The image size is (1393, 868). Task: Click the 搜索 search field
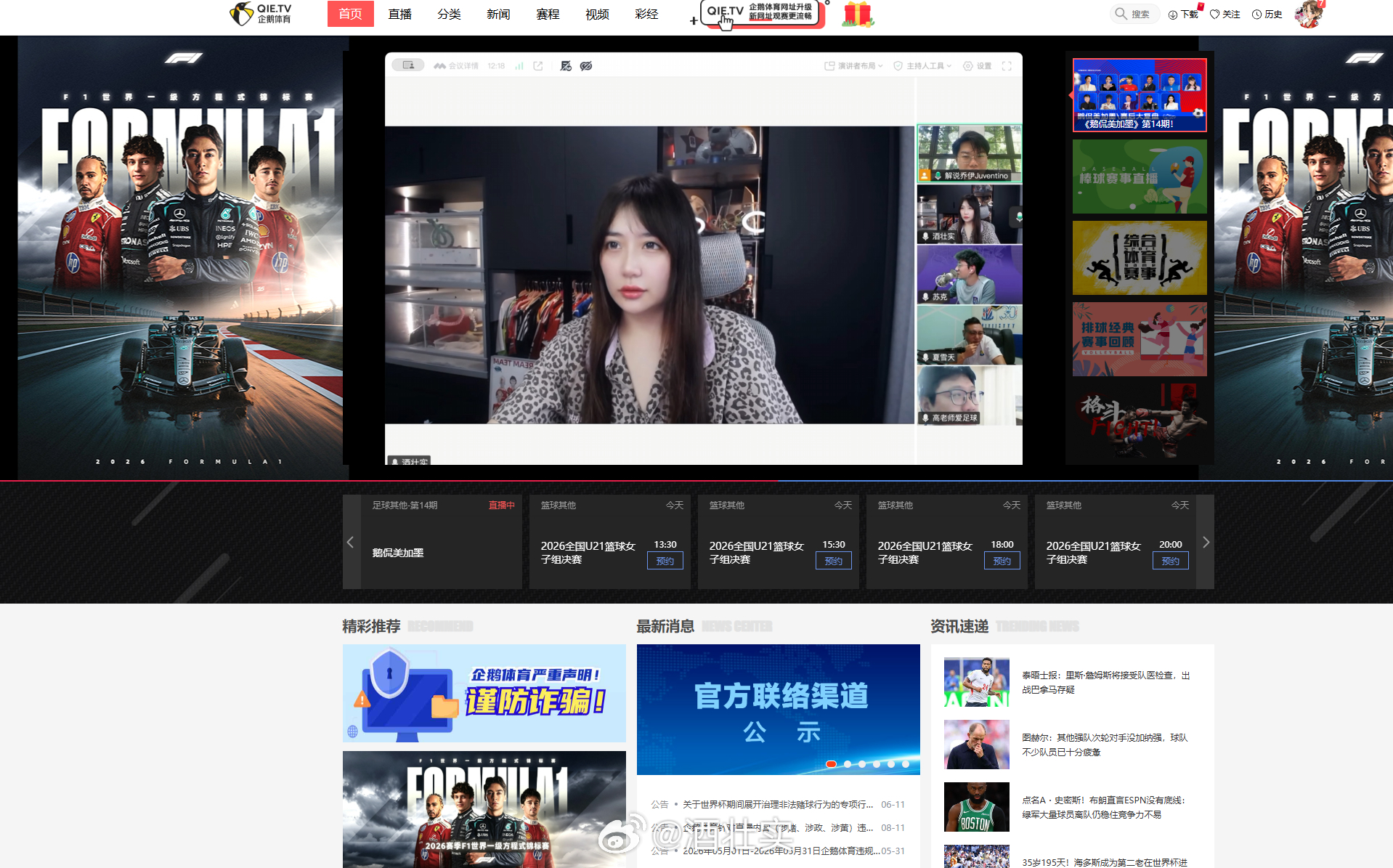pos(1134,14)
